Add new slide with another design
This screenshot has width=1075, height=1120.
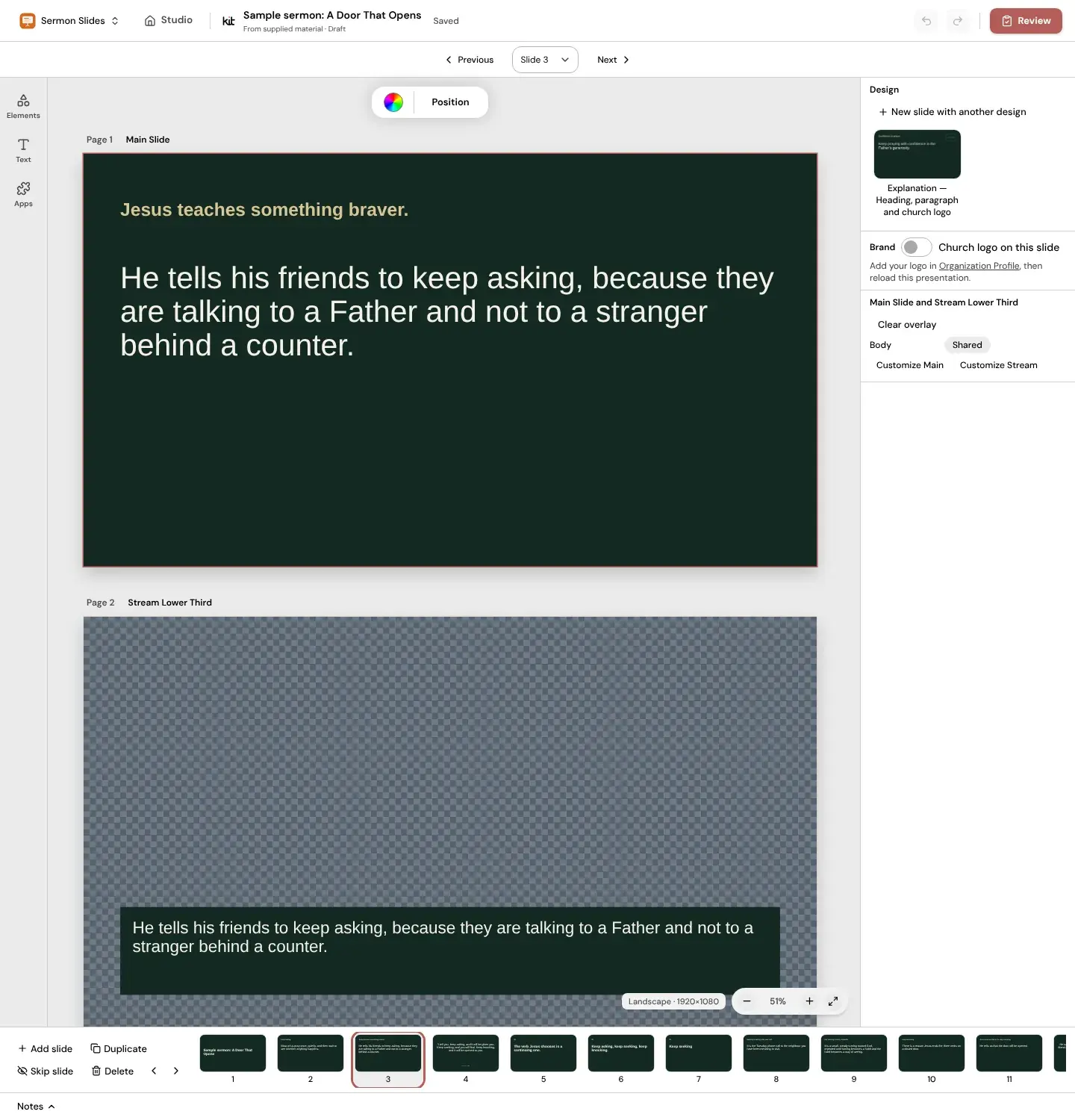pos(953,112)
